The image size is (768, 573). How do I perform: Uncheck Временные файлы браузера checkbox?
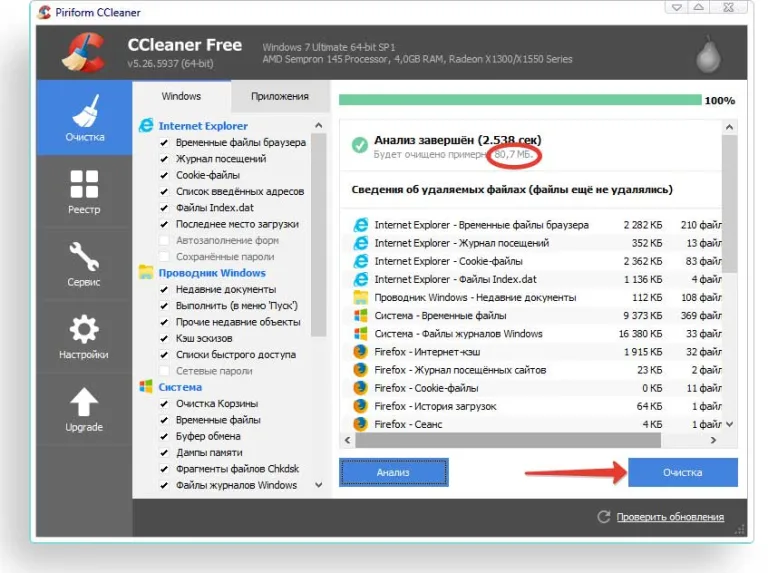pyautogui.click(x=164, y=143)
